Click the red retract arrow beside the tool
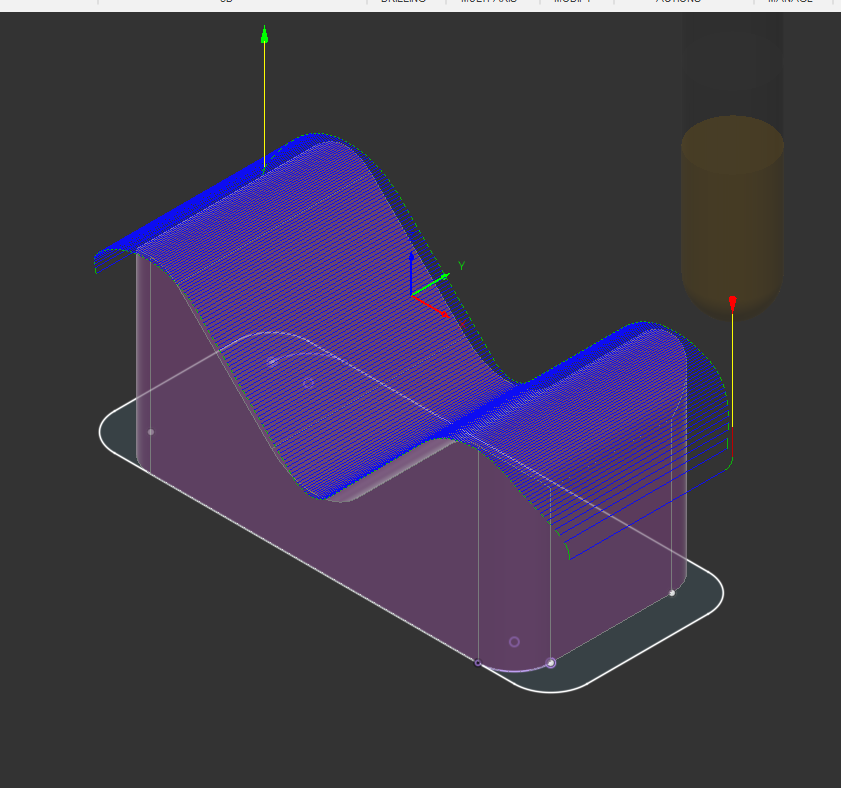 pyautogui.click(x=733, y=302)
